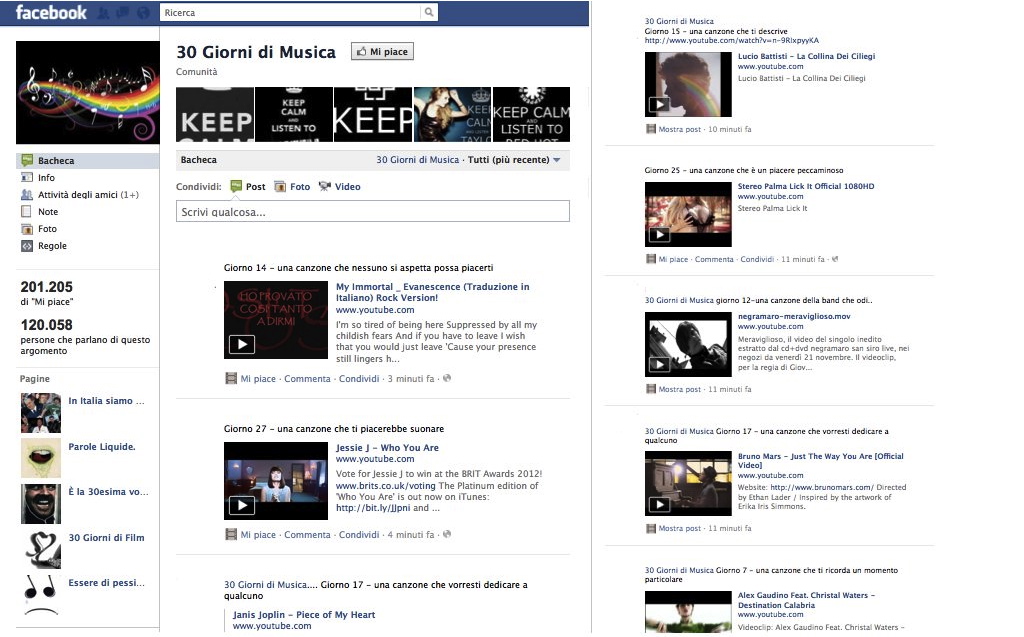Choose Video share option
The image size is (1024, 637).
click(x=340, y=187)
